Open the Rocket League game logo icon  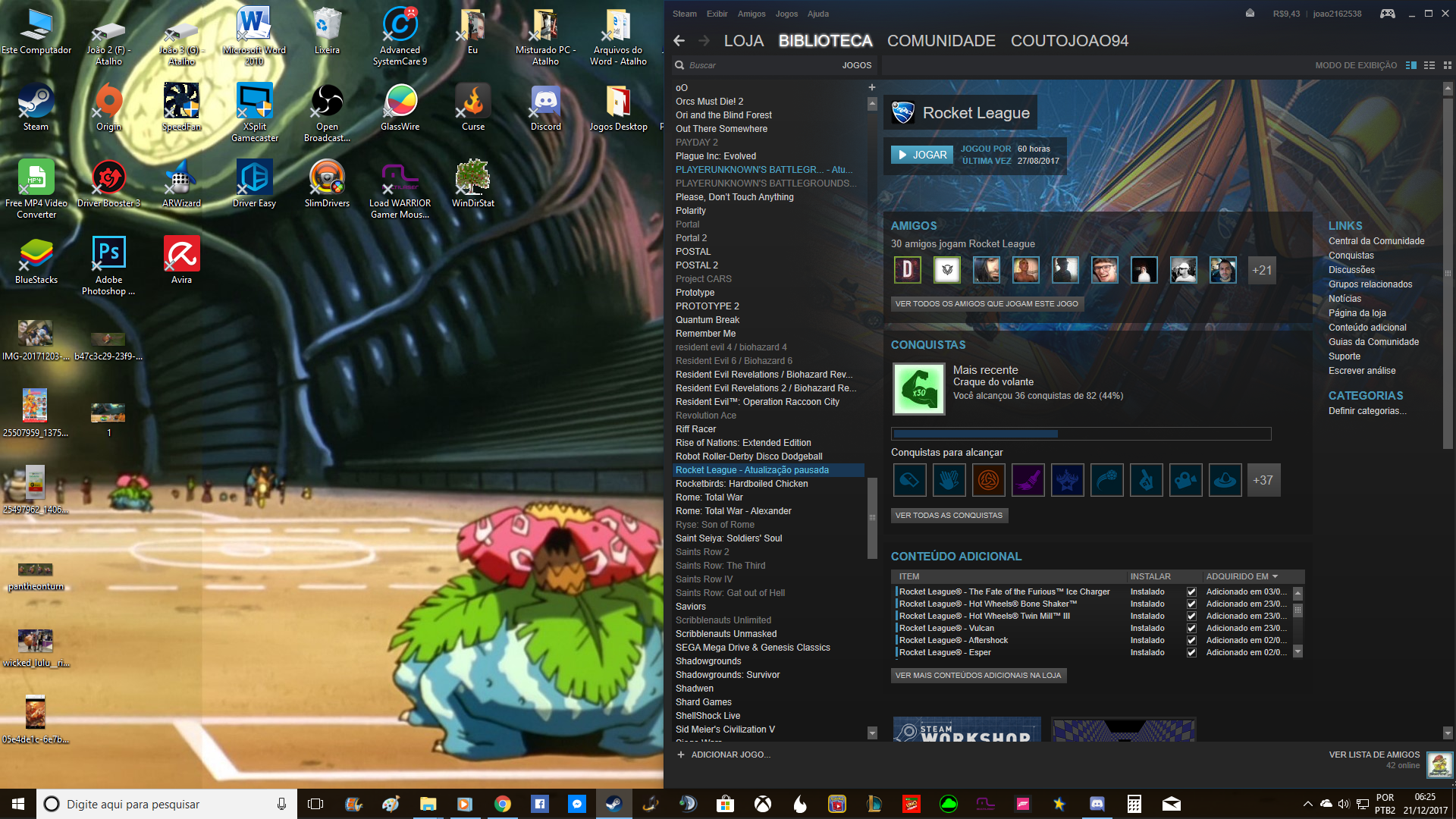(902, 113)
